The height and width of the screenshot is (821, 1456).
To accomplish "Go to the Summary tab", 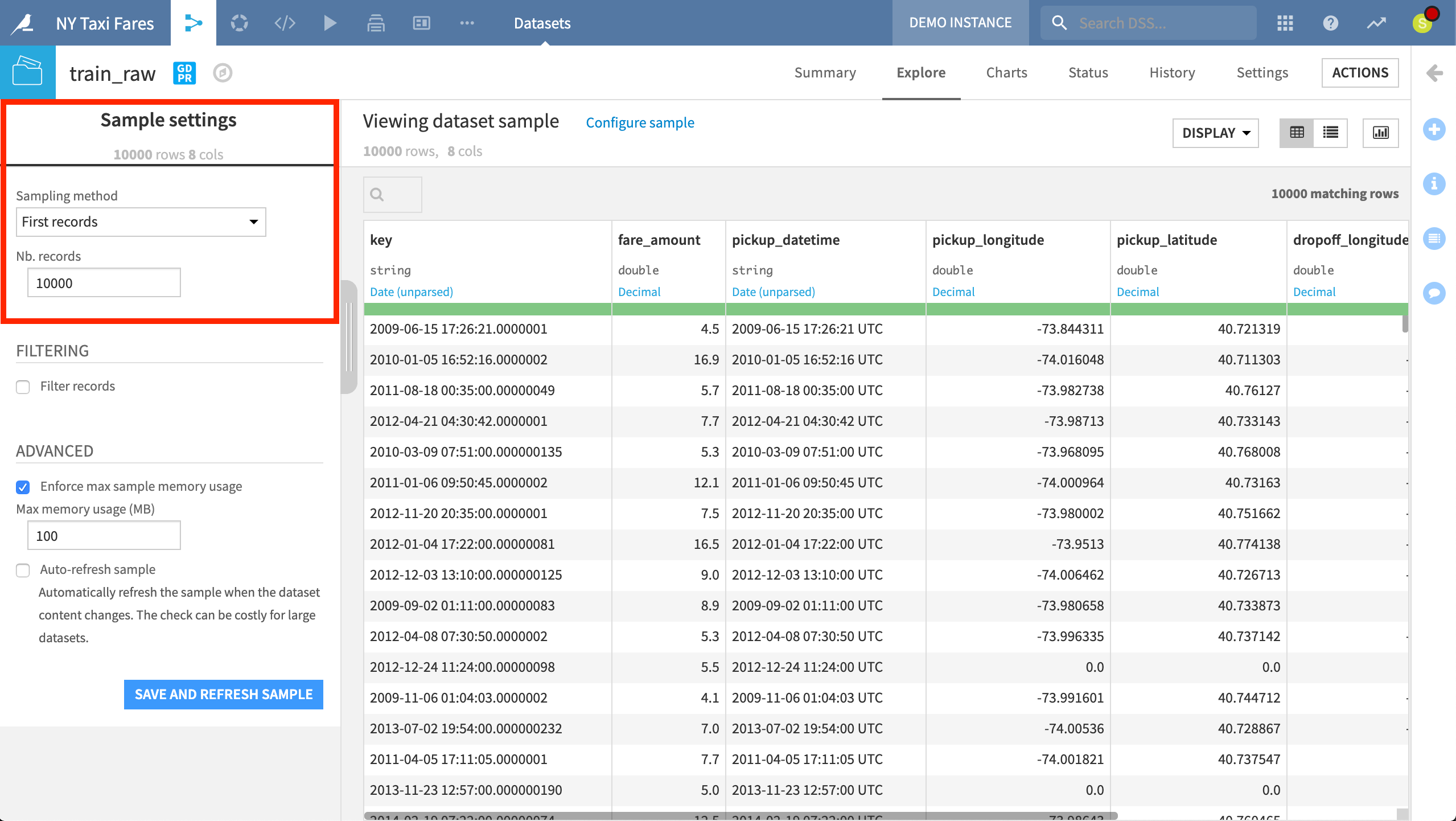I will [825, 73].
